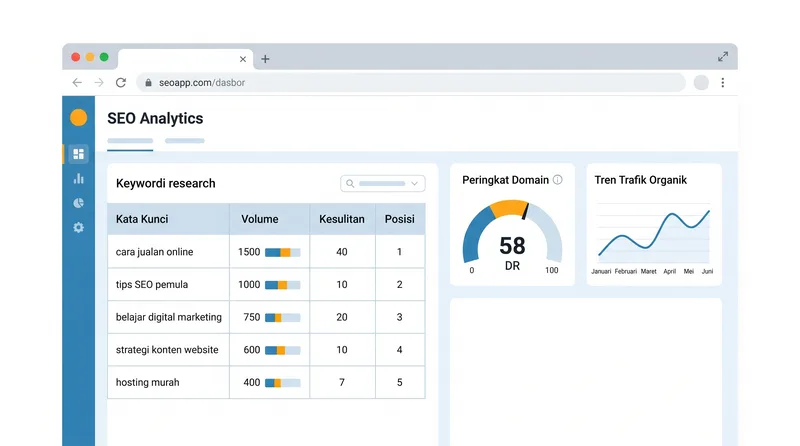Select the 'belajar digital marketing' keyword cell
Screen dimensions: 800x446
(168, 317)
